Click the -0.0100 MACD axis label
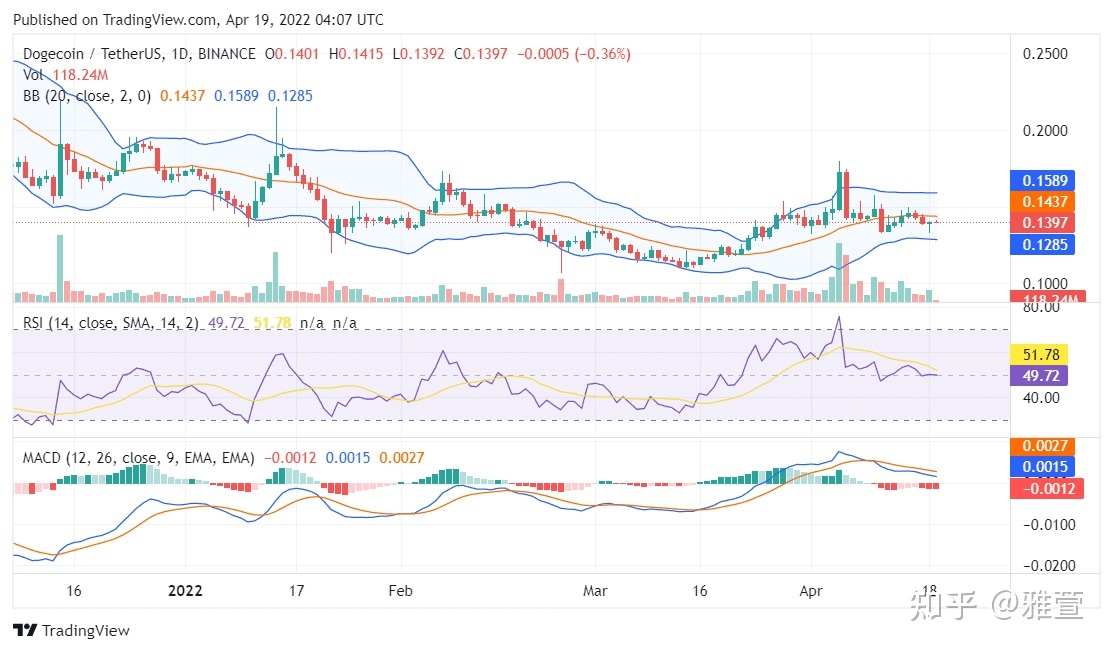This screenshot has width=1113, height=652. pos(1049,525)
